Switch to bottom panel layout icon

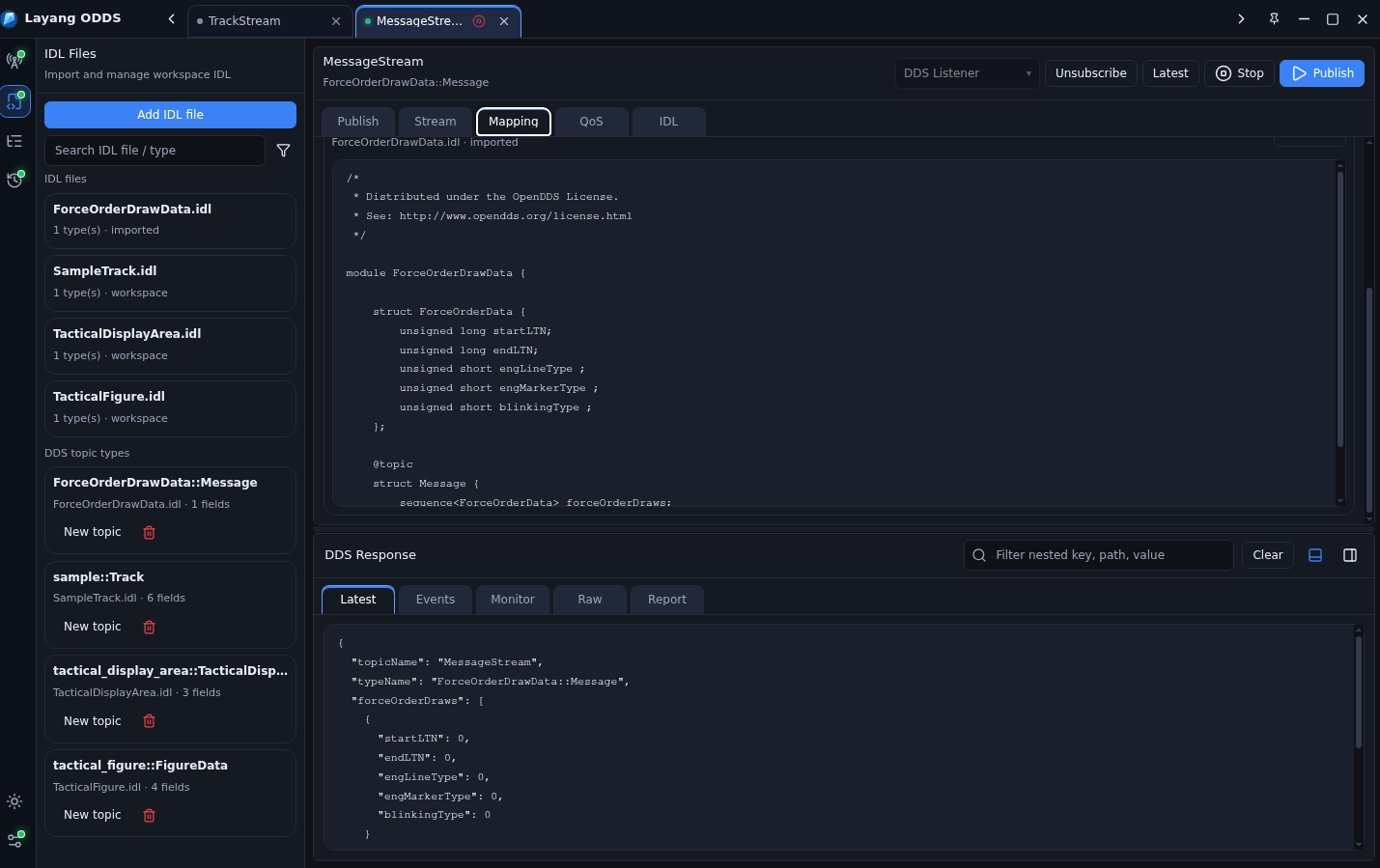(x=1315, y=555)
